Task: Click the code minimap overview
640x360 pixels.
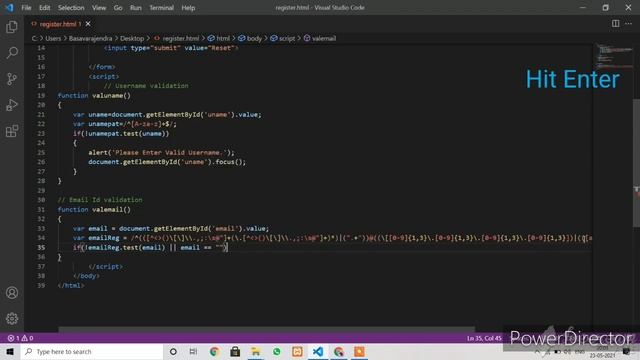Action: [614, 57]
